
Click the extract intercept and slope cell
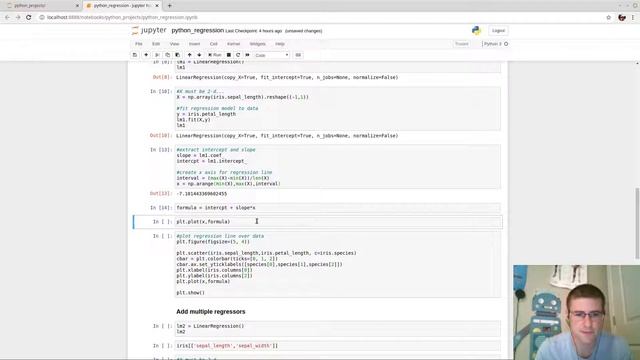pos(338,167)
